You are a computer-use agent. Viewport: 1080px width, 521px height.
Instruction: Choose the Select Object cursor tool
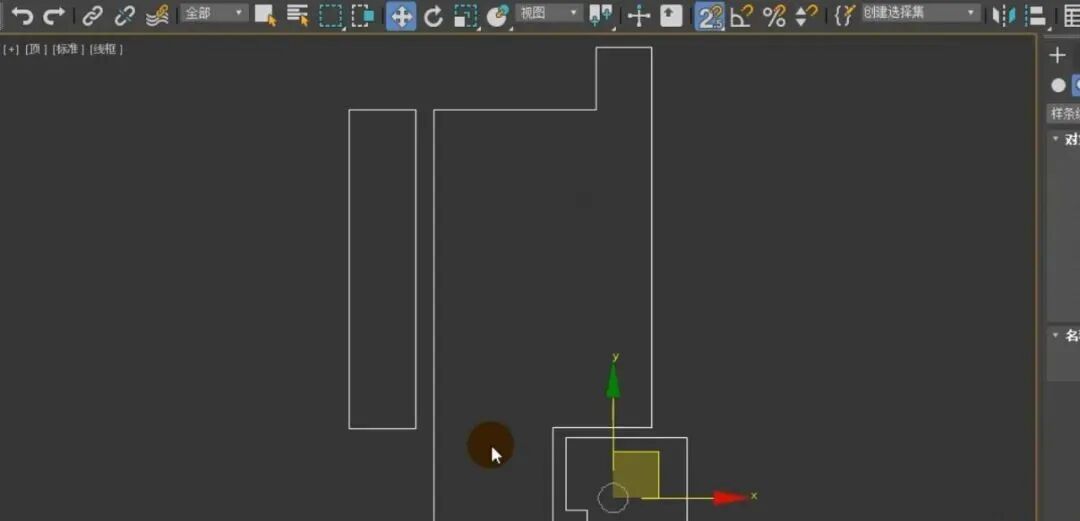[265, 15]
